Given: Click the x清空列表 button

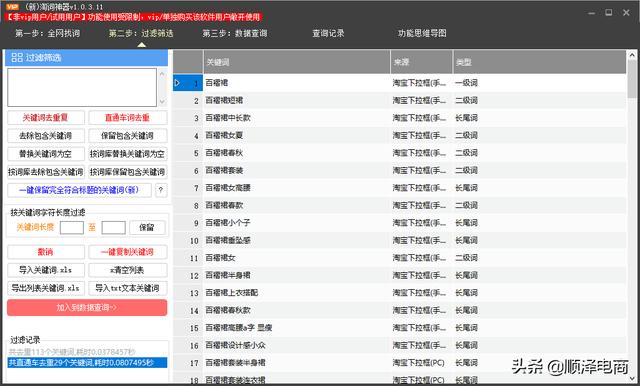Looking at the screenshot, I should (x=128, y=270).
